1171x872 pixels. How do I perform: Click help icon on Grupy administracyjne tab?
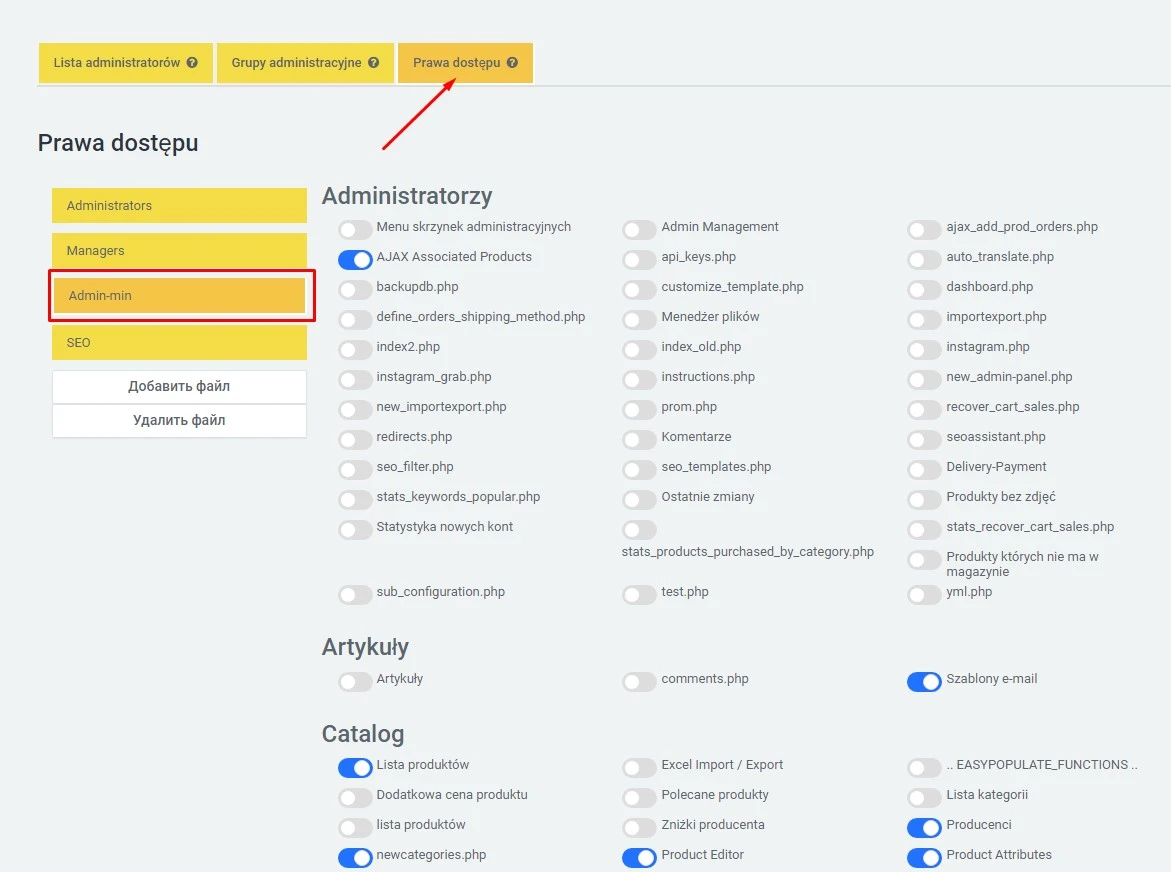pyautogui.click(x=373, y=63)
